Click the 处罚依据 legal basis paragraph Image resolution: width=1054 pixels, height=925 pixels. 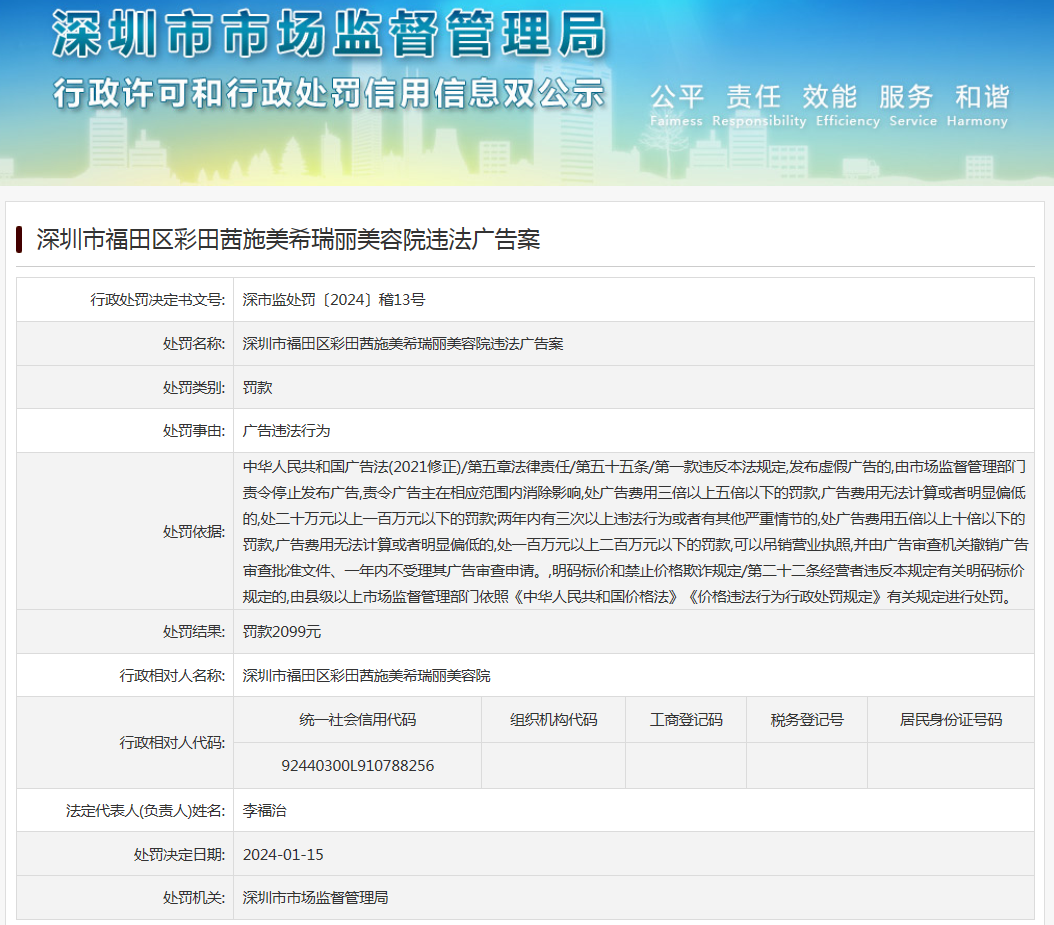[x=634, y=532]
